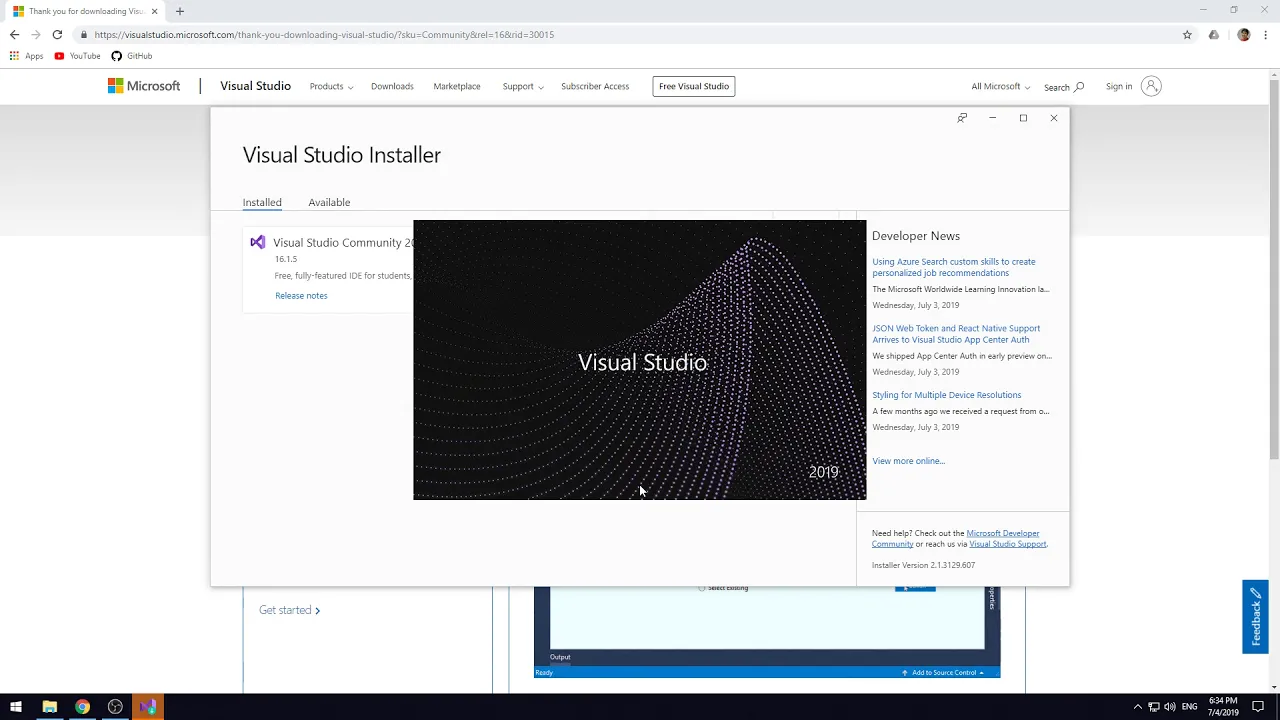Screen dimensions: 1280x720
Task: Expand the Support dropdown
Action: (523, 86)
